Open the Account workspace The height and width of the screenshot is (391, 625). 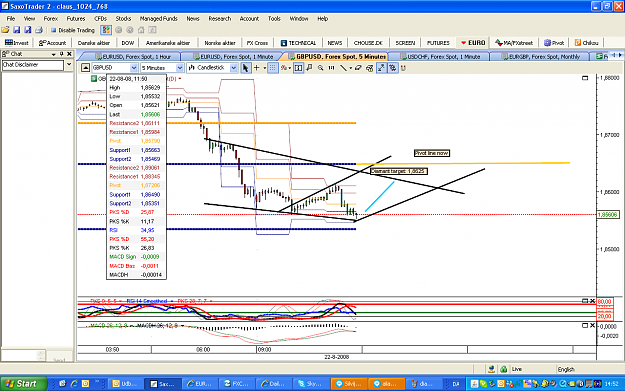click(53, 43)
